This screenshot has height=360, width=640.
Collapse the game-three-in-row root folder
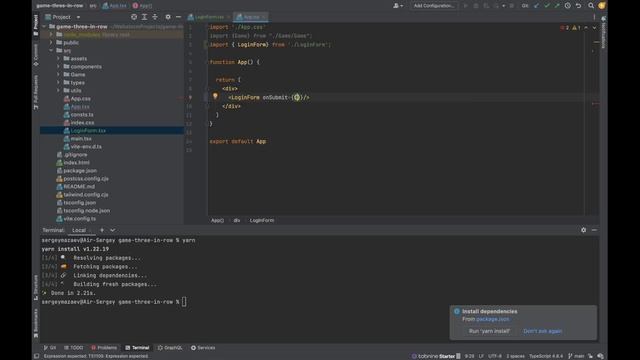(44, 27)
